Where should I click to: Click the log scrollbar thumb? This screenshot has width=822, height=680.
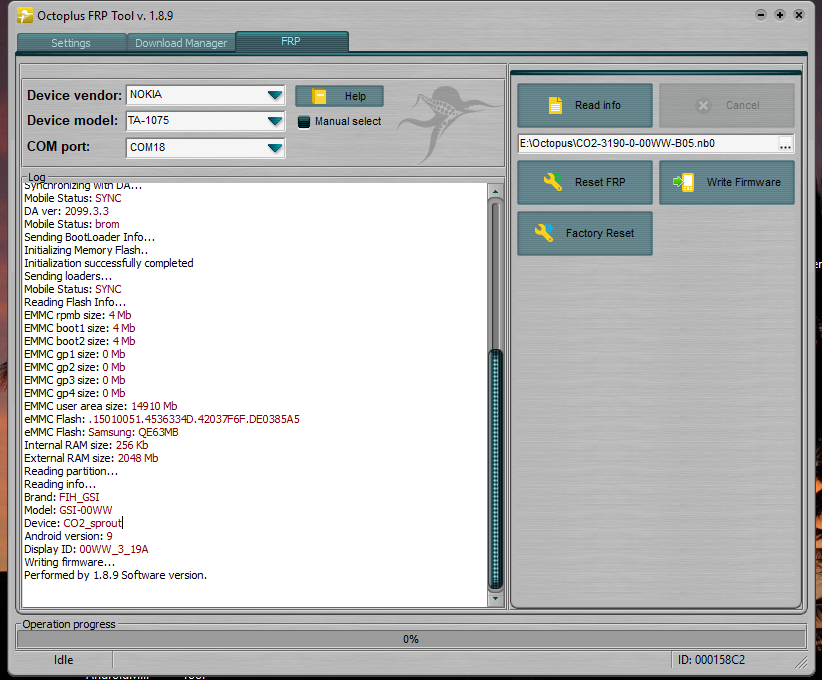coord(495,469)
